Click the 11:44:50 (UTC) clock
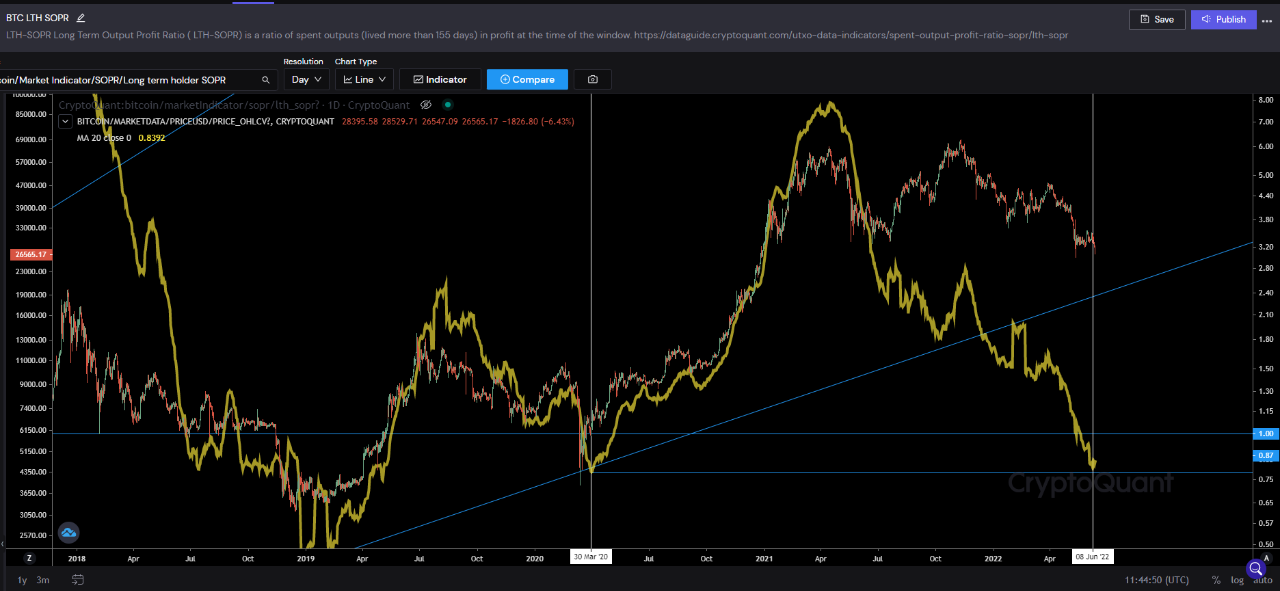The height and width of the screenshot is (591, 1280). point(1156,580)
